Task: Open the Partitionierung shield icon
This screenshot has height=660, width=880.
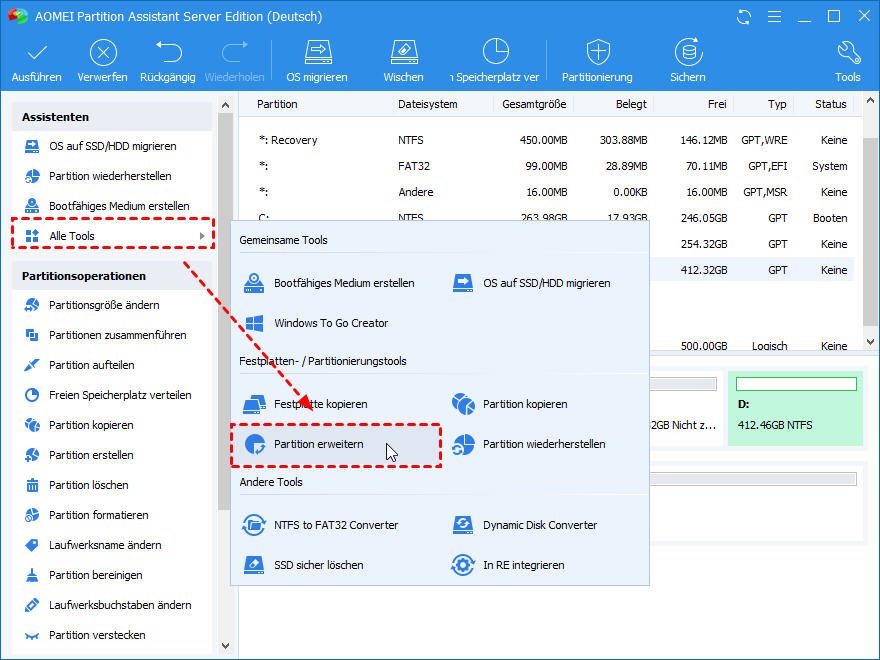Action: point(598,52)
